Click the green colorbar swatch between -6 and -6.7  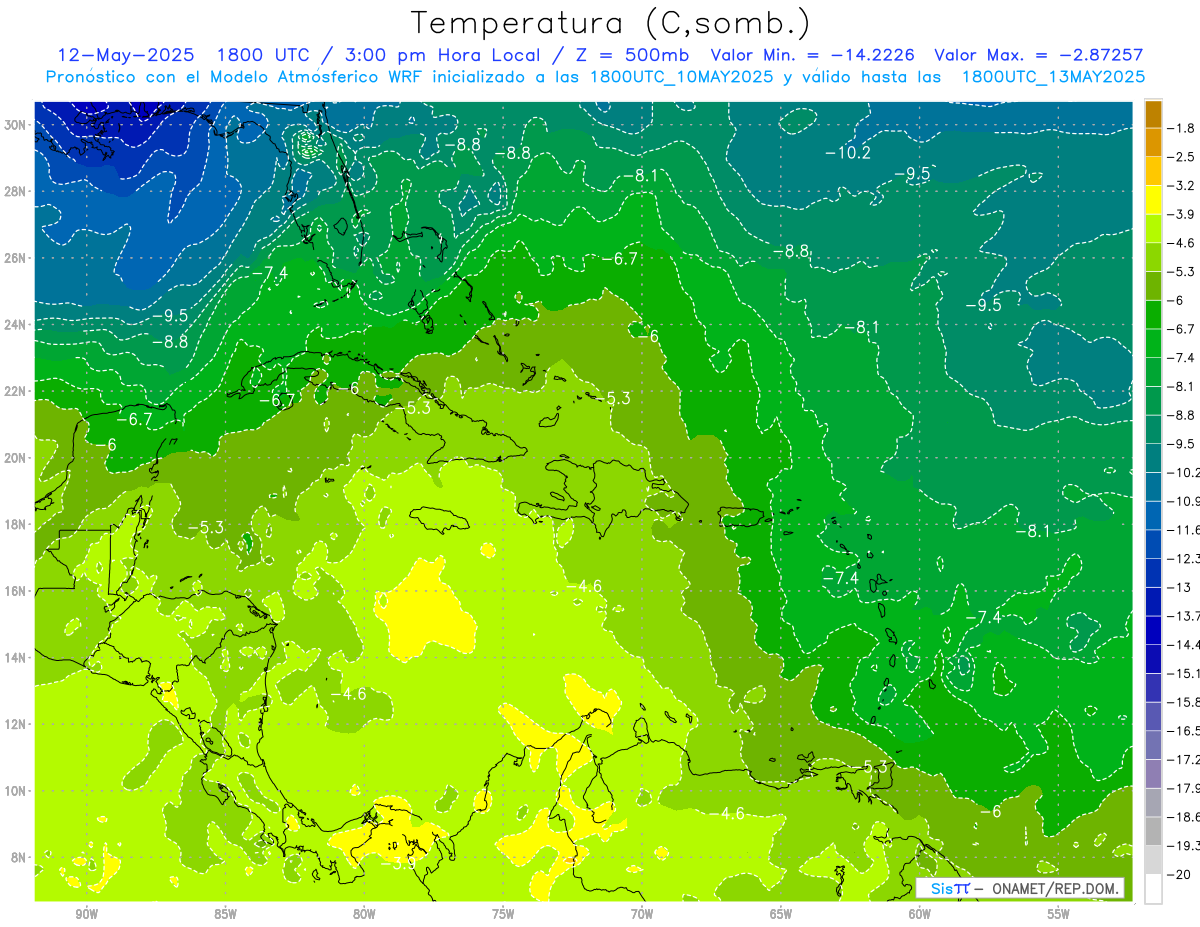point(1153,315)
